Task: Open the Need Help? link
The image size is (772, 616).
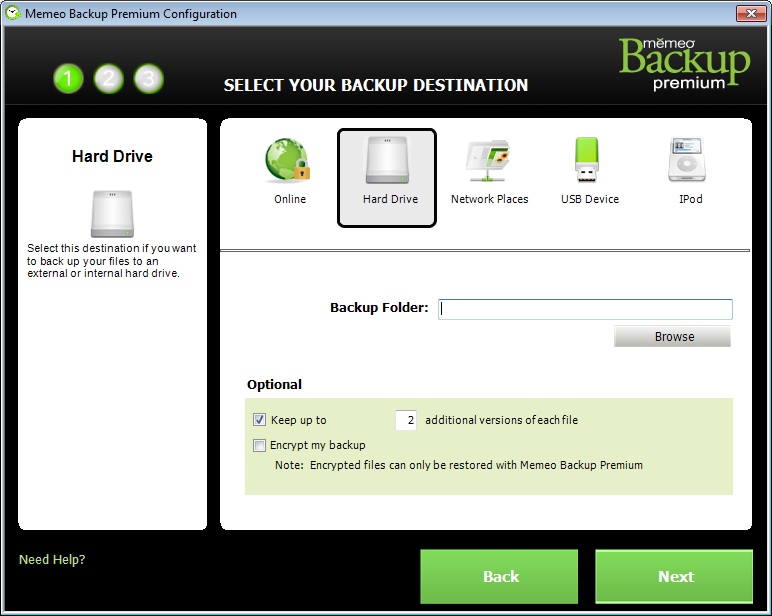Action: tap(52, 560)
